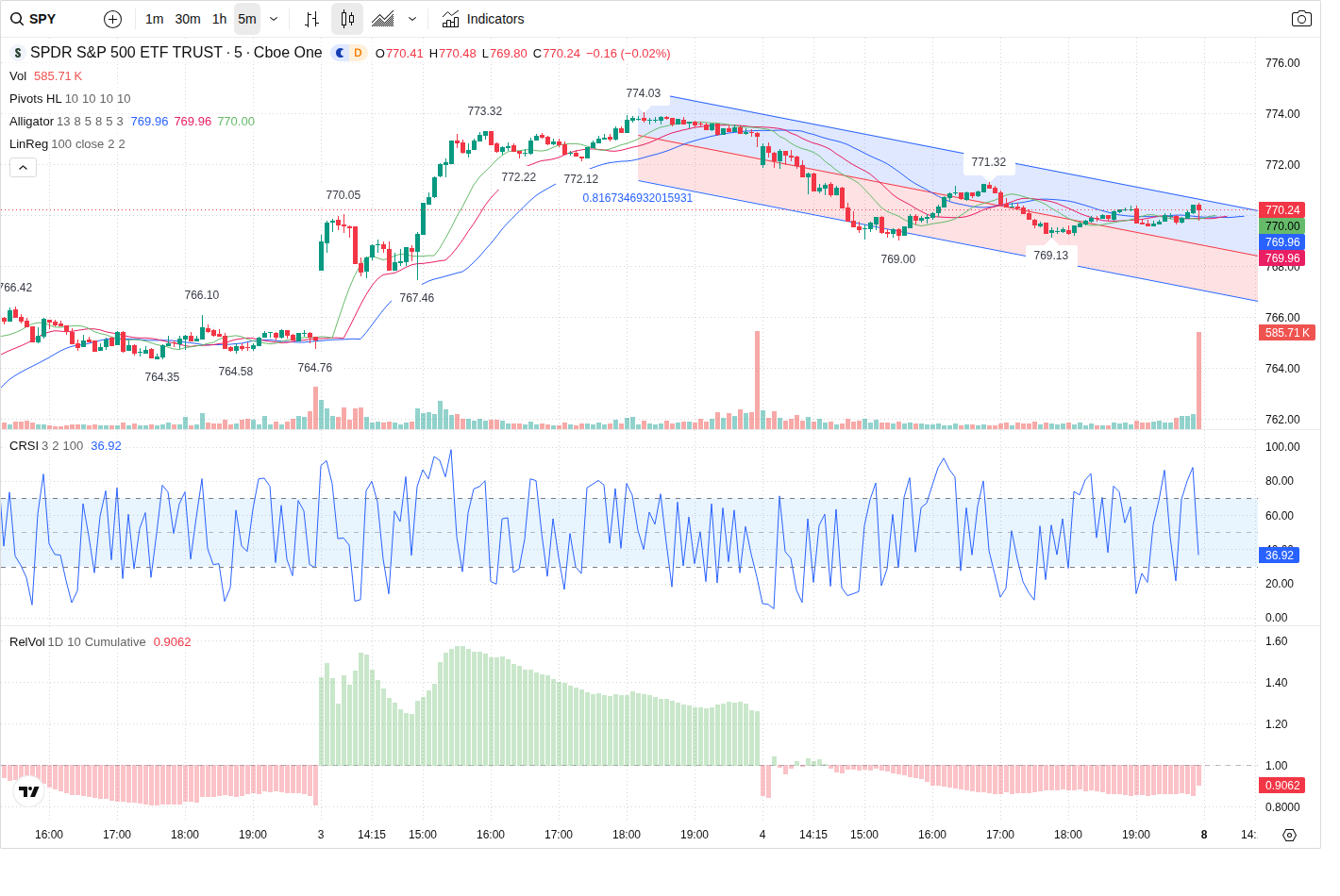Screen dimensions: 1340x896
Task: Click the orange D data-delay badge
Action: 358,53
